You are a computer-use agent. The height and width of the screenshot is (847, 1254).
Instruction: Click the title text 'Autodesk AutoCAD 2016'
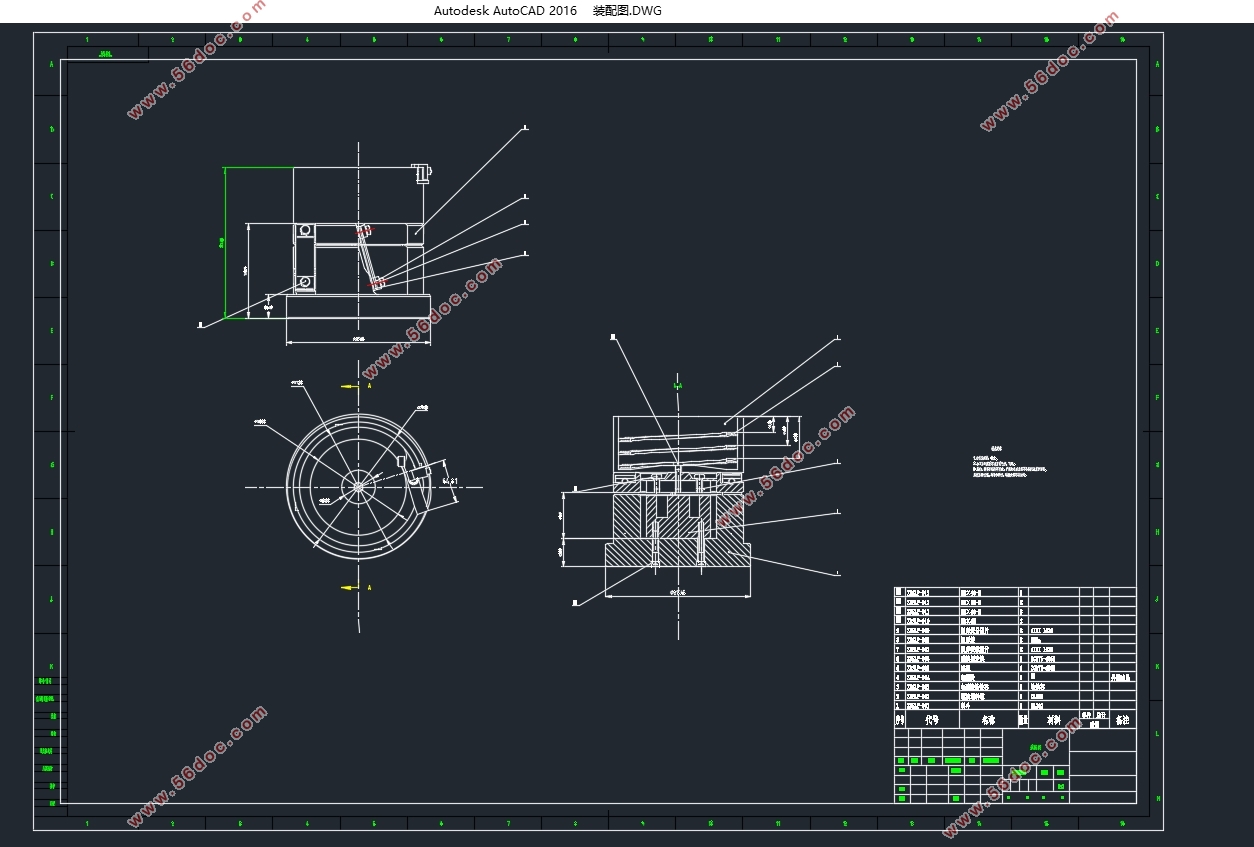point(505,11)
